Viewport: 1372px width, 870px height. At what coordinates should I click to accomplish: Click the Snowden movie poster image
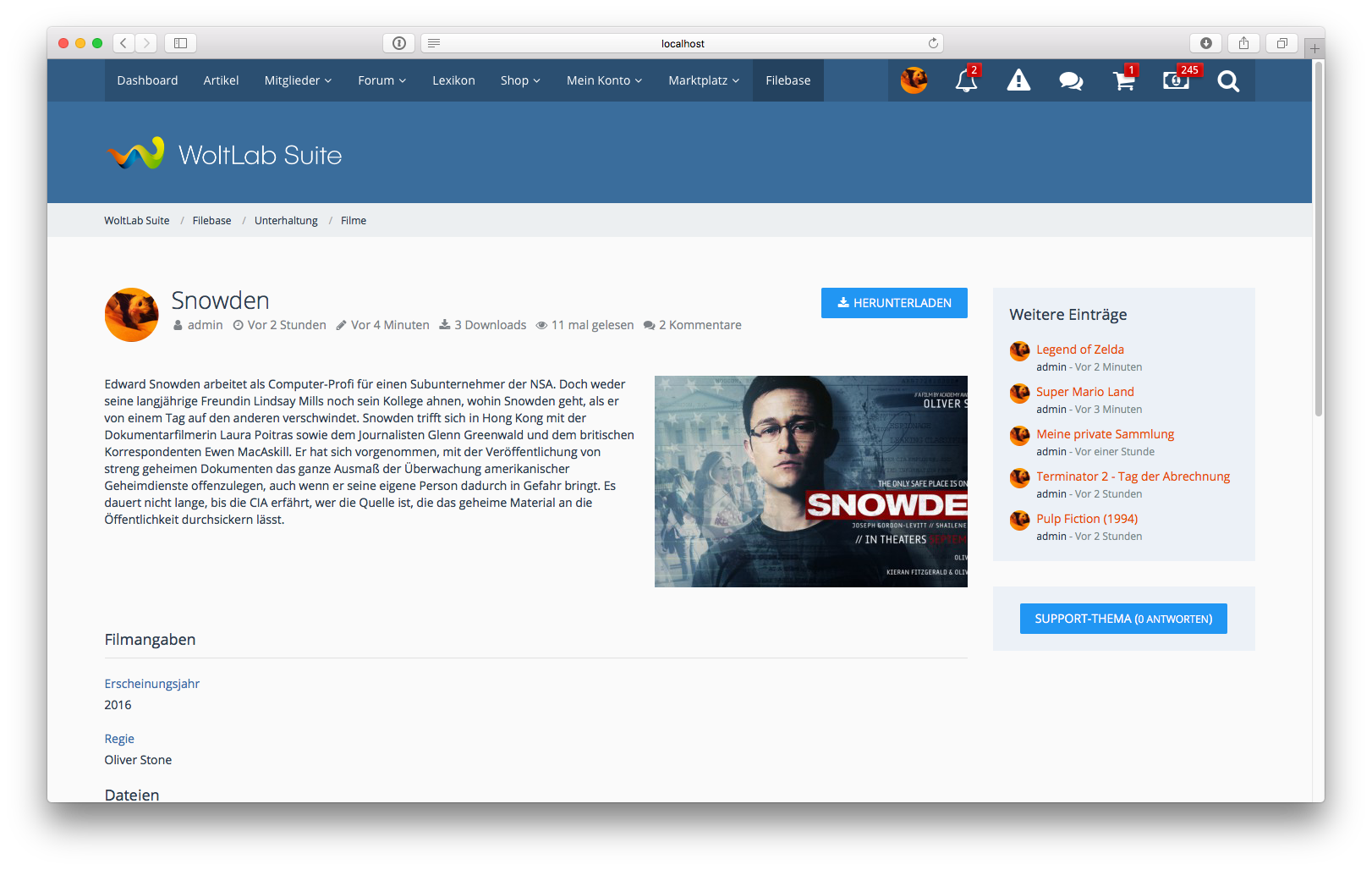pyautogui.click(x=810, y=482)
